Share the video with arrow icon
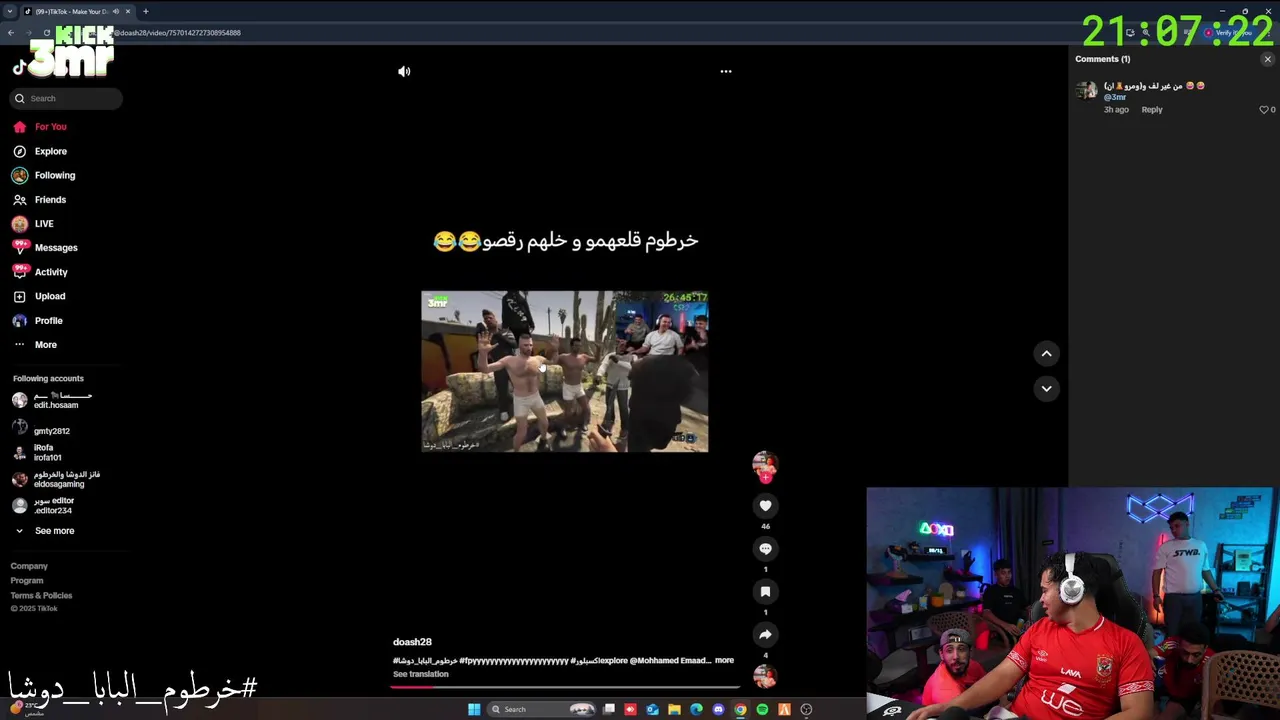This screenshot has width=1280, height=720. click(765, 635)
